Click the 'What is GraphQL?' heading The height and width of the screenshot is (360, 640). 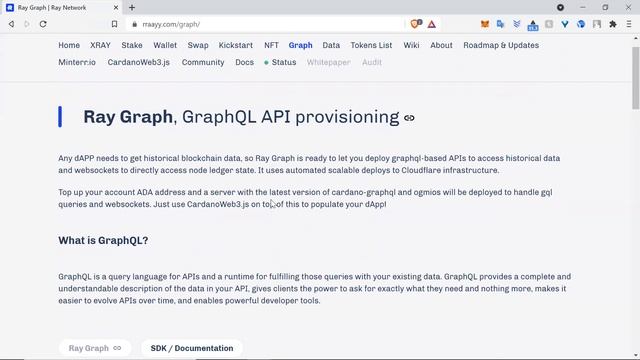pos(103,240)
